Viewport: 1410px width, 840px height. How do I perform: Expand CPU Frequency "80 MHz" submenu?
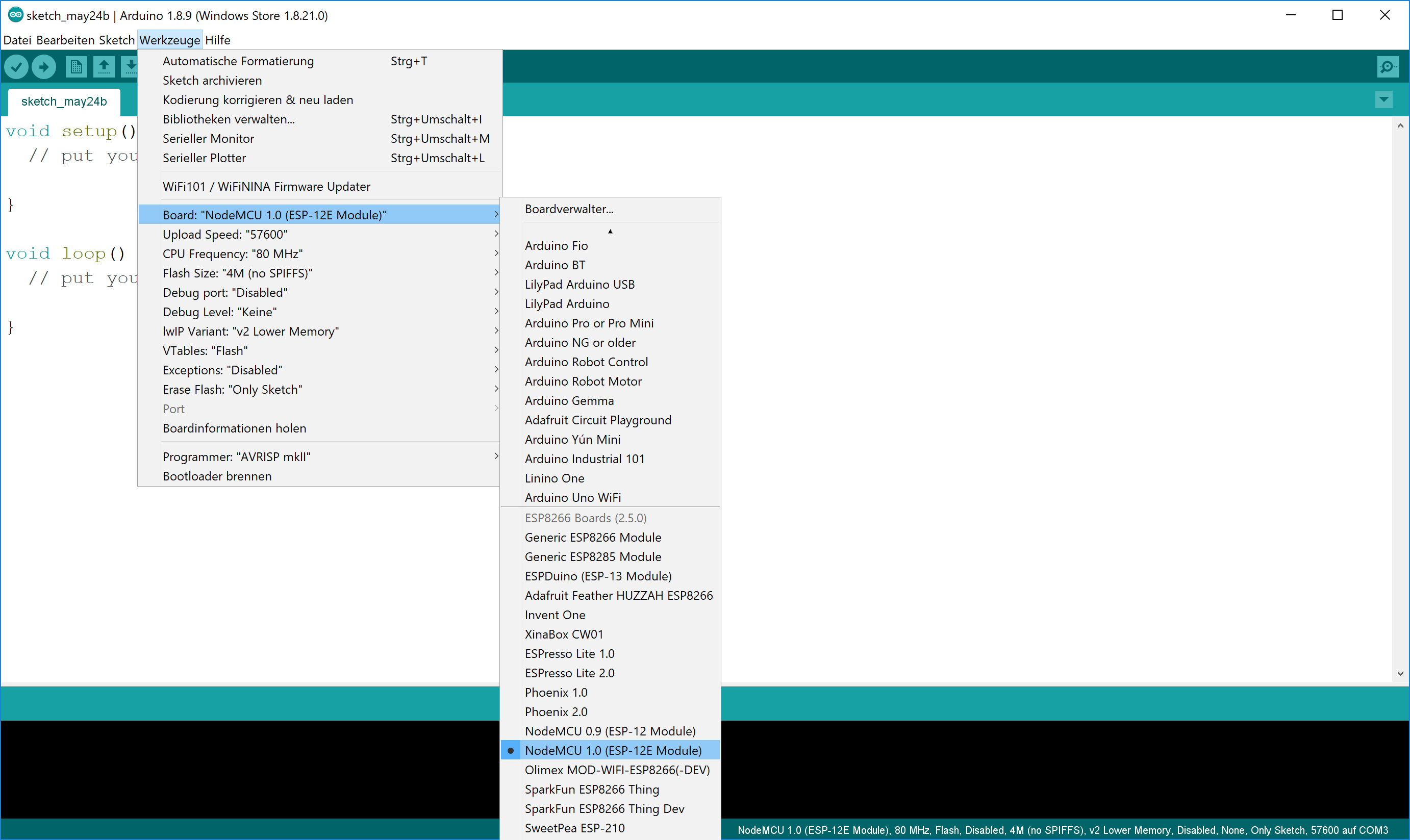320,253
